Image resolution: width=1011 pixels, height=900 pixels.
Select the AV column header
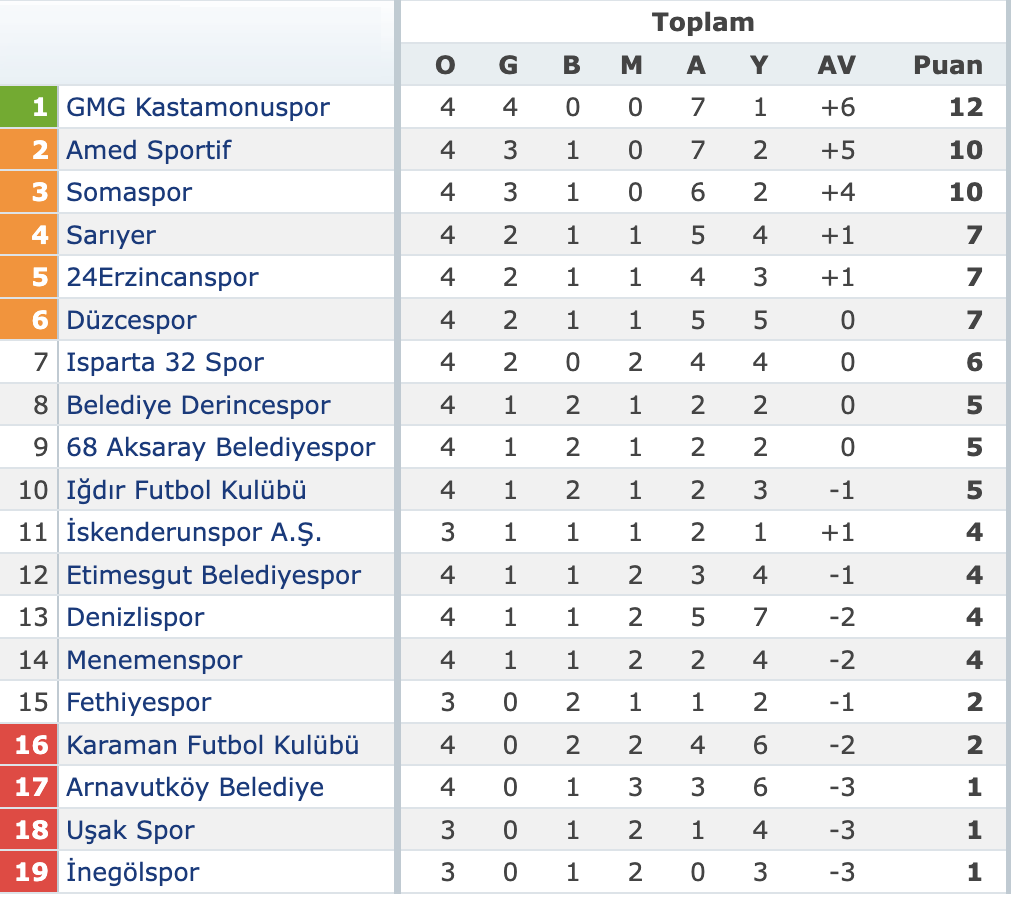pyautogui.click(x=837, y=65)
